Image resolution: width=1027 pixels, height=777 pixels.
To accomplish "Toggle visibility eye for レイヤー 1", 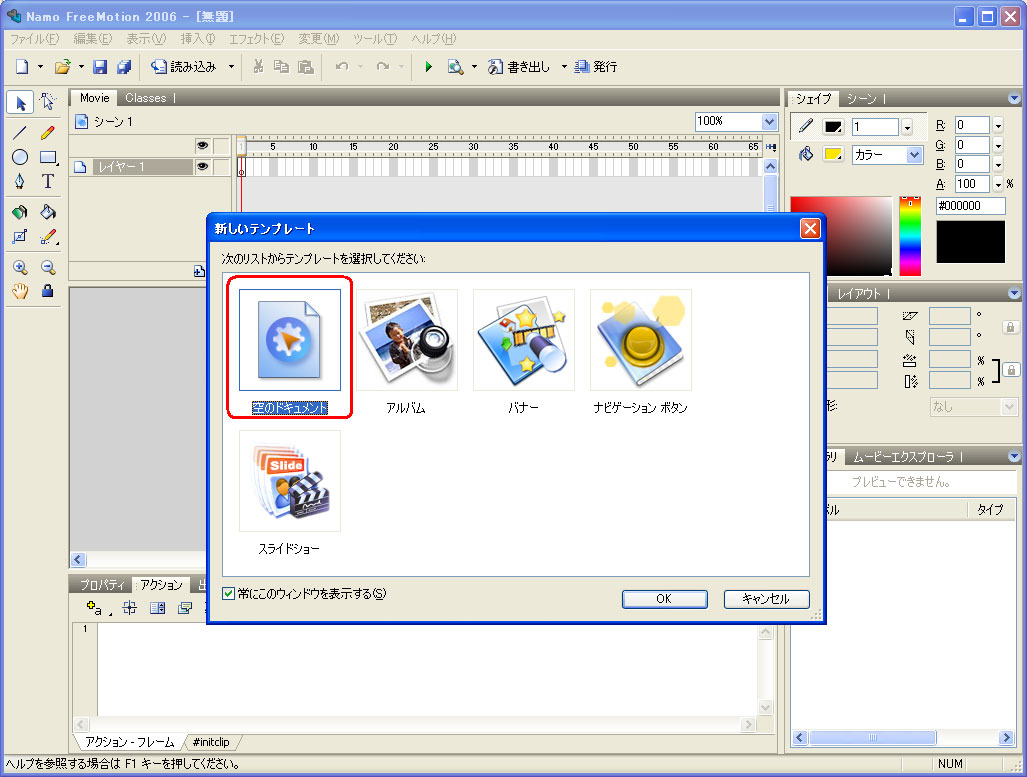I will coord(202,166).
